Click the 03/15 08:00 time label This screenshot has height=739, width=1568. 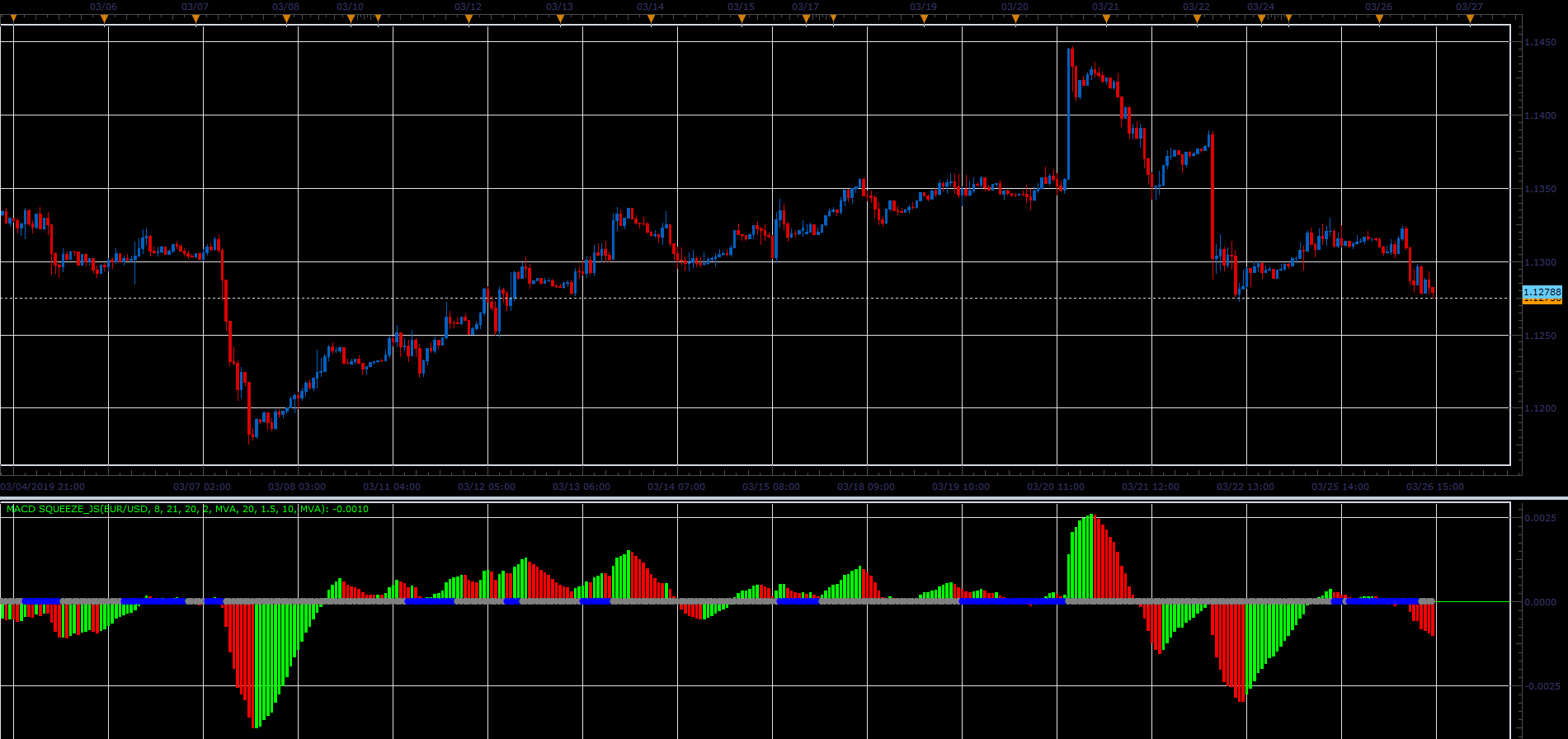coord(771,487)
